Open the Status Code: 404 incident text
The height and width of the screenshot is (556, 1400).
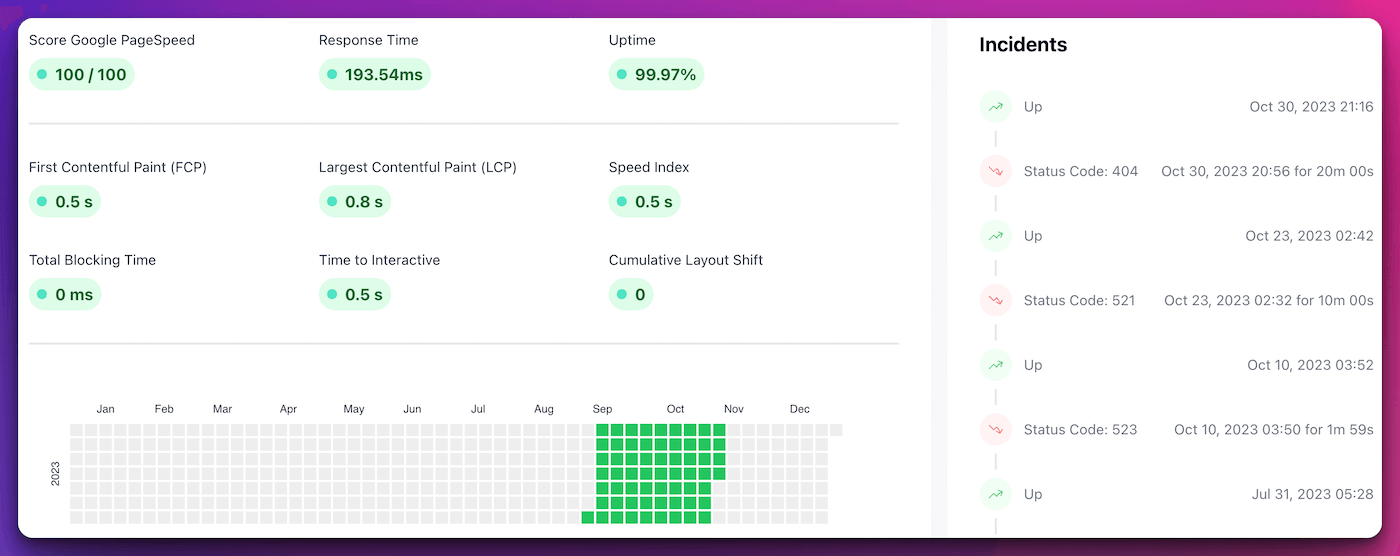coord(1080,171)
